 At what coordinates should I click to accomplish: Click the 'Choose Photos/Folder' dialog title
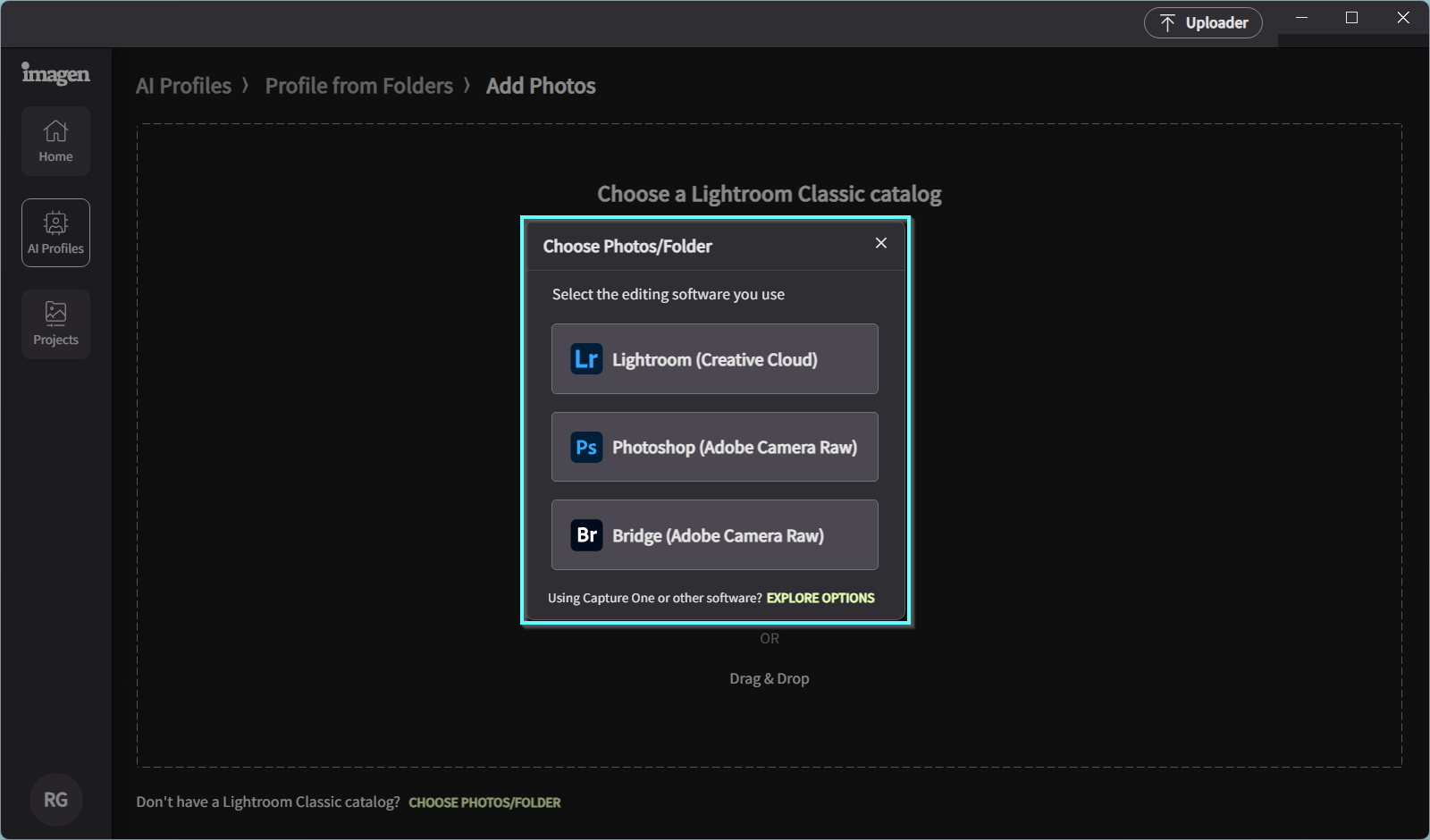(627, 246)
